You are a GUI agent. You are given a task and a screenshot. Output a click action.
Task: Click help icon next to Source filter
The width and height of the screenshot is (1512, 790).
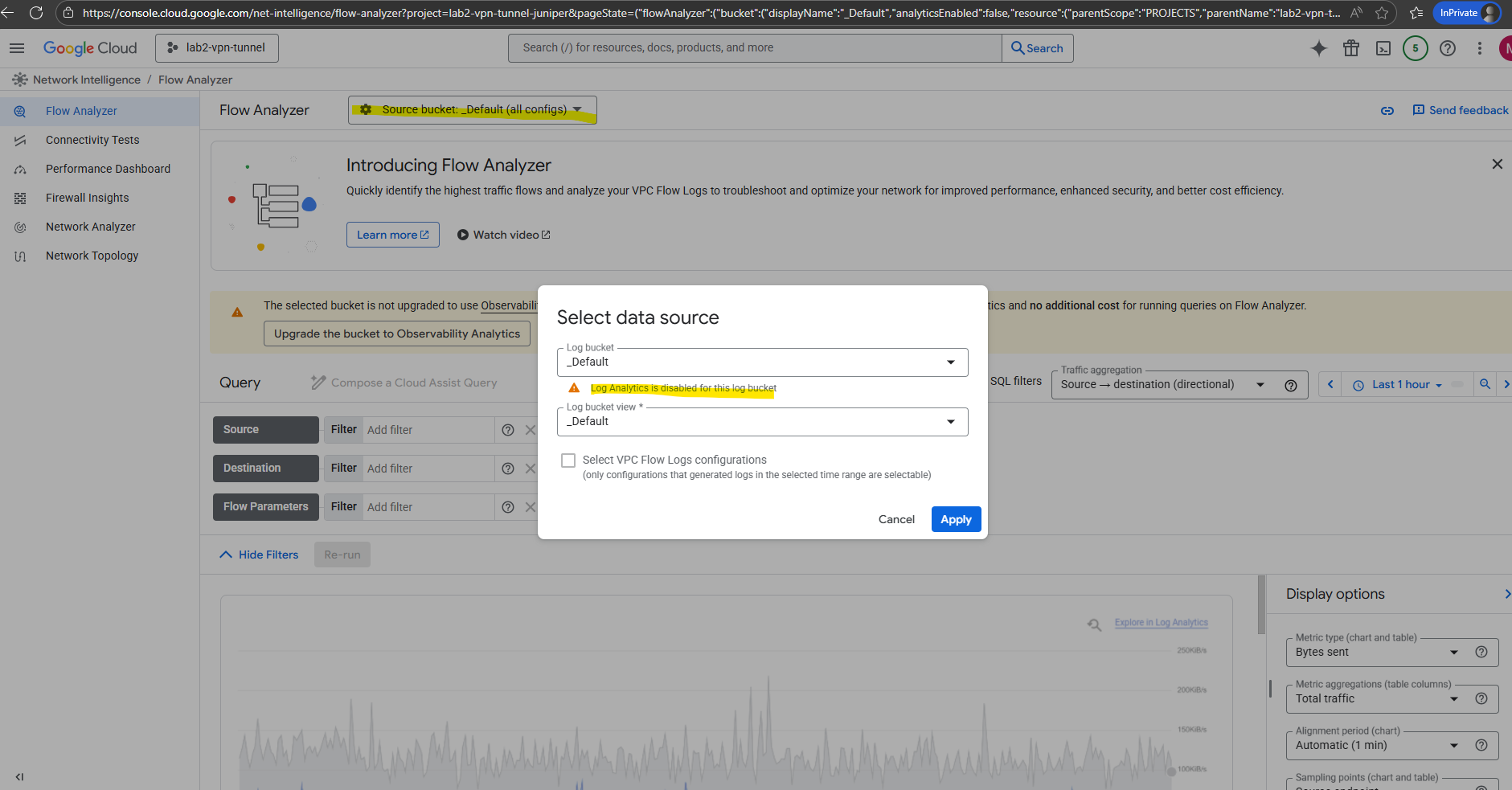[x=508, y=430]
